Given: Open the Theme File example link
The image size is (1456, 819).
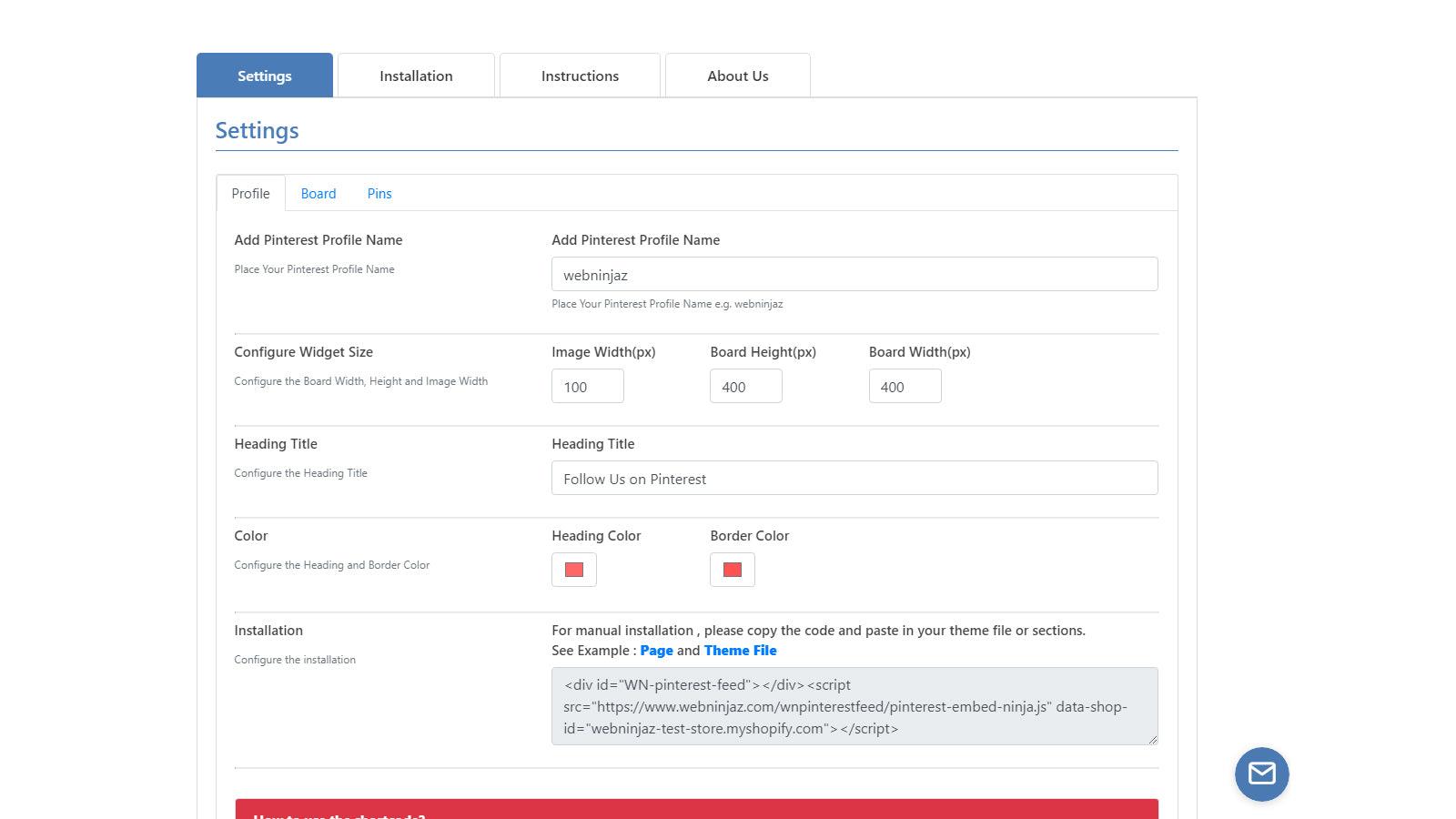Looking at the screenshot, I should (740, 651).
